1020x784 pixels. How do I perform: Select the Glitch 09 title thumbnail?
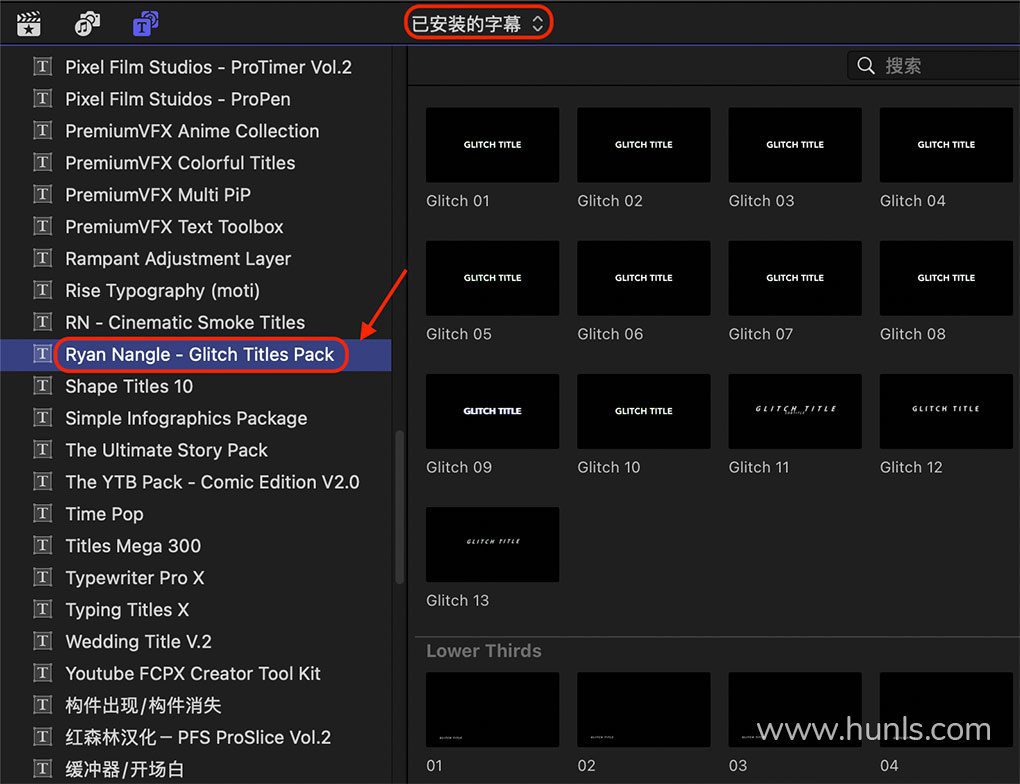492,411
